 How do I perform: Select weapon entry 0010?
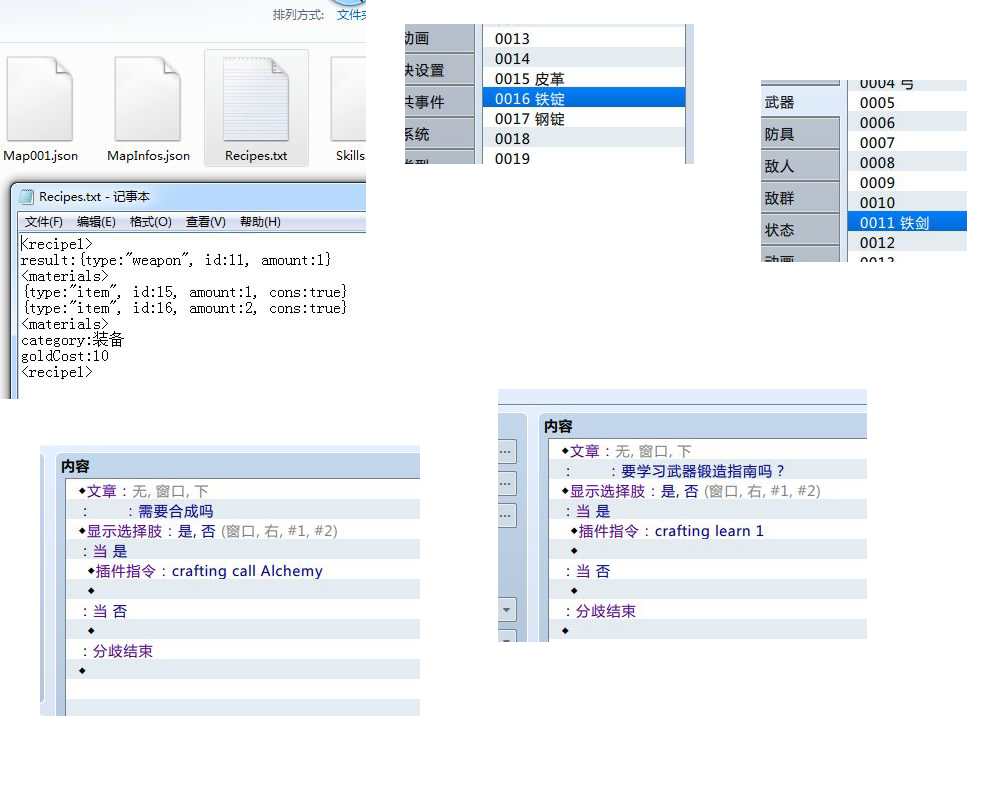point(907,202)
